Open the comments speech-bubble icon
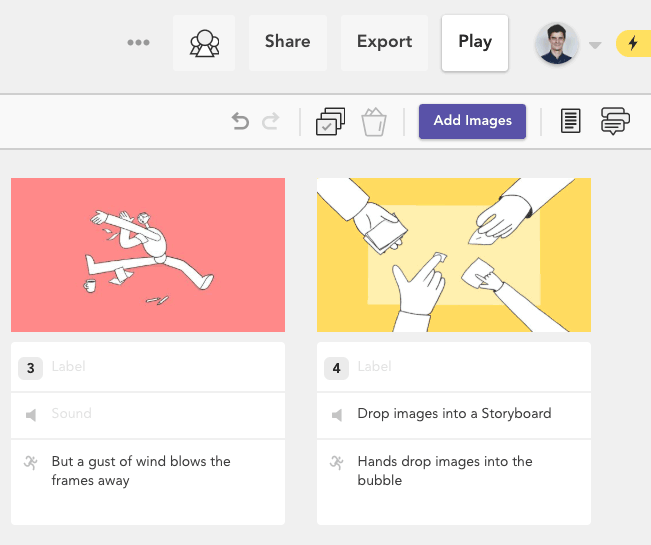Viewport: 651px width, 545px height. point(615,121)
